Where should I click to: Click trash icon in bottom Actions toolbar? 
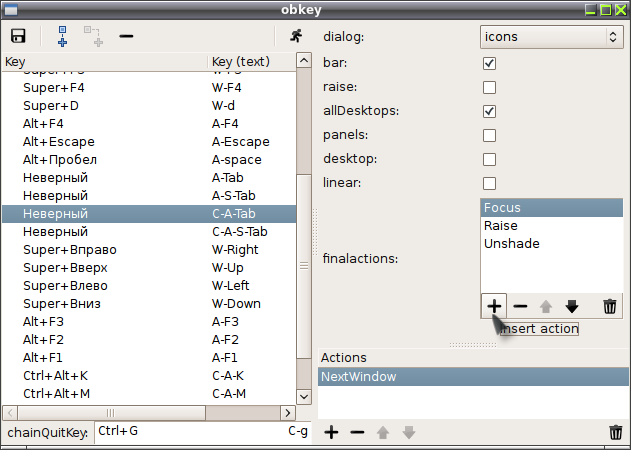[x=616, y=432]
